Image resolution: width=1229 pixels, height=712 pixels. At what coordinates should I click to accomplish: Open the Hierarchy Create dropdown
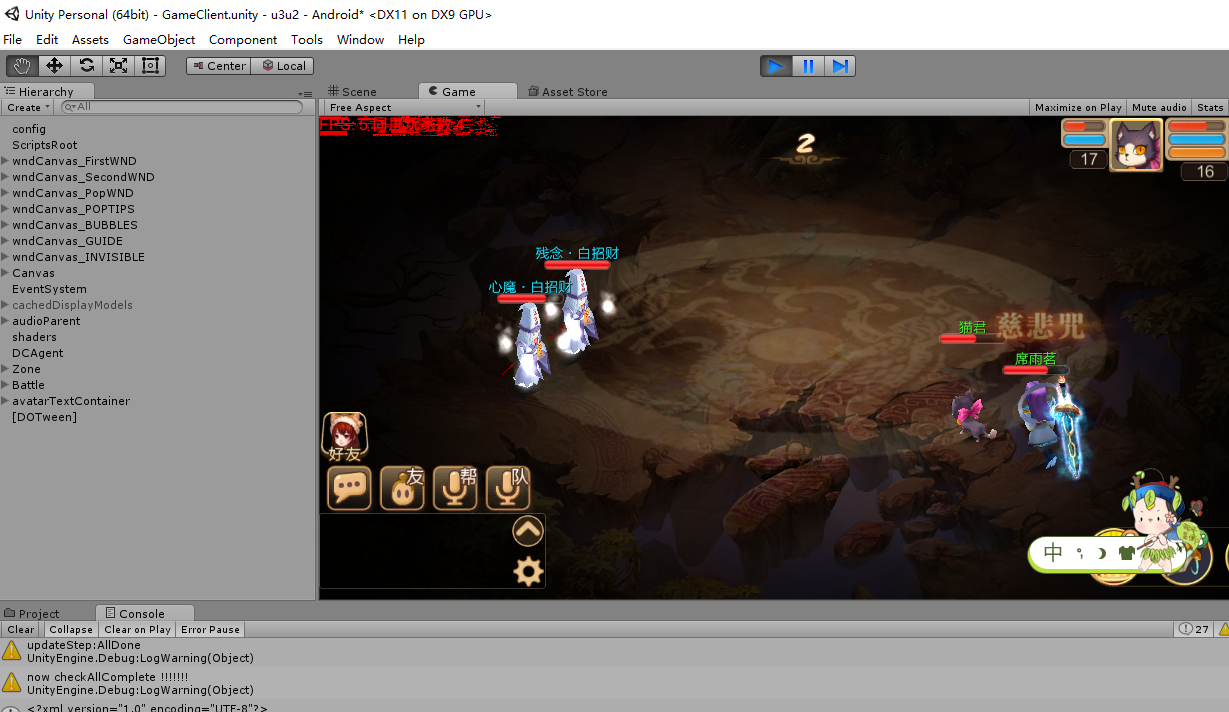click(x=28, y=107)
